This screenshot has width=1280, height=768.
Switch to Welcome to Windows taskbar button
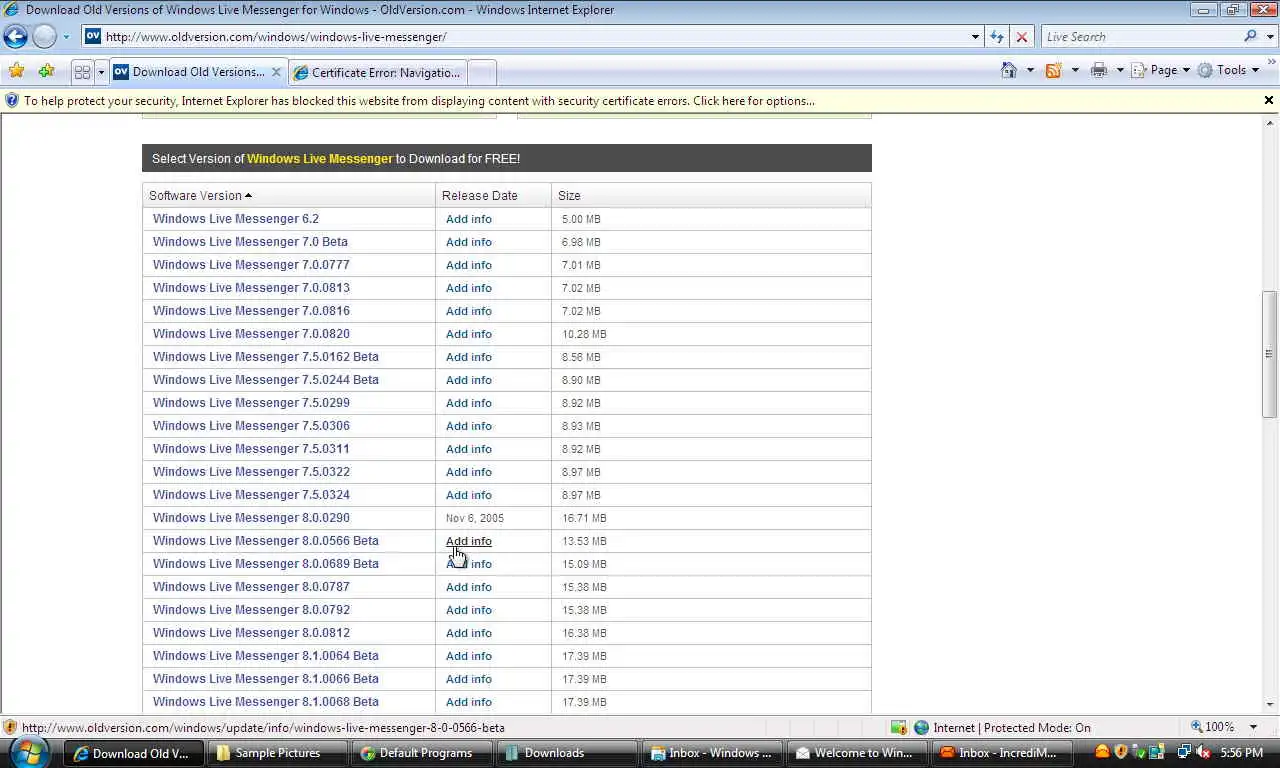[x=858, y=753]
